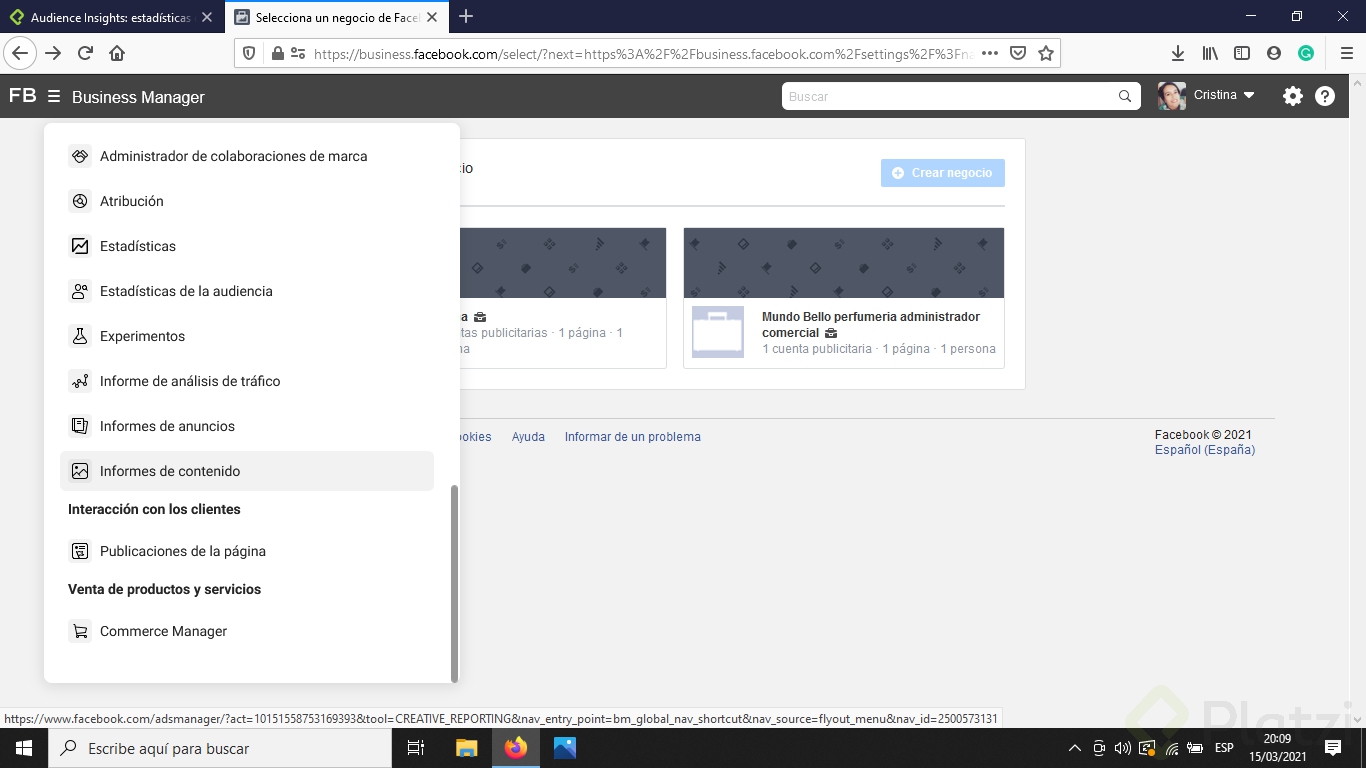Open Firefox from the taskbar
1366x768 pixels.
coord(516,747)
